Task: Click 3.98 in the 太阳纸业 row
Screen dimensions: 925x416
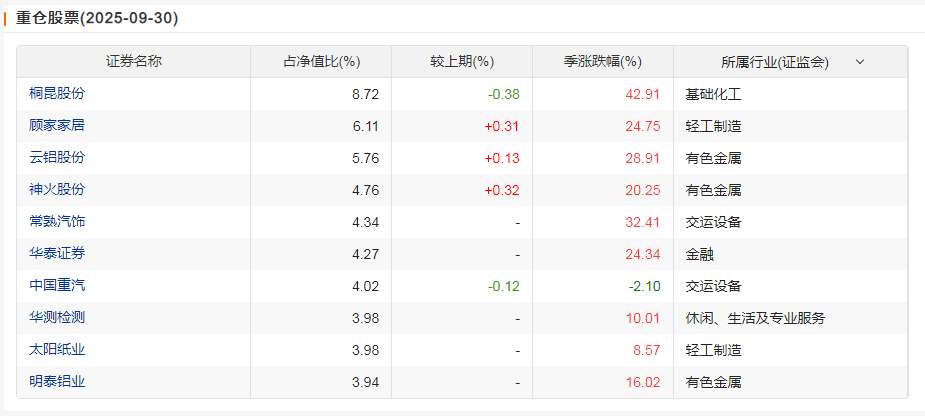Action: pyautogui.click(x=366, y=350)
